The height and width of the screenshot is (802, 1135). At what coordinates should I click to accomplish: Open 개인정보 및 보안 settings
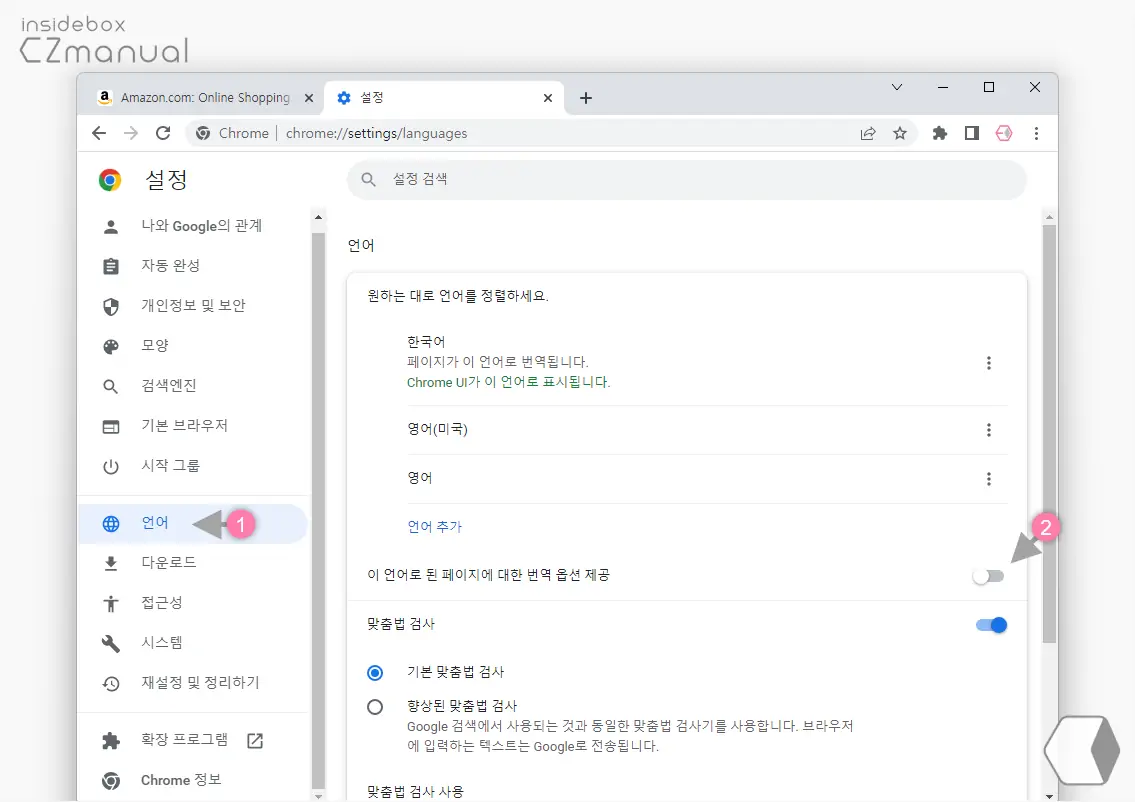click(193, 305)
